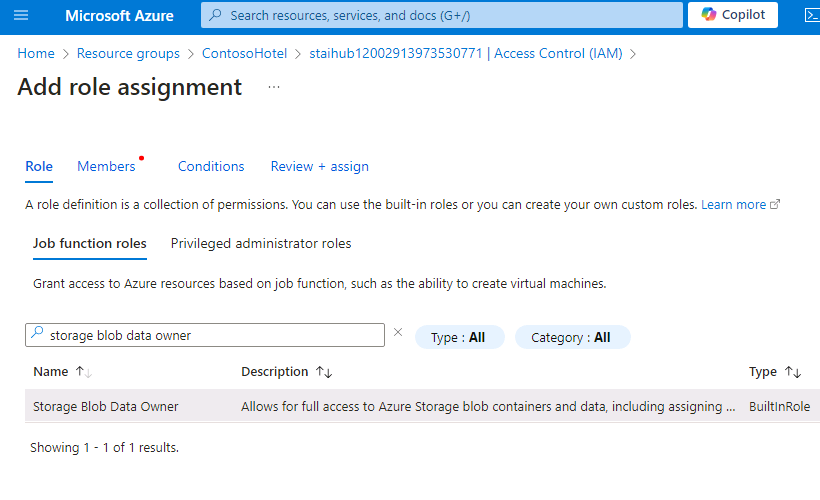Switch to the Review + assign tab

coord(320,166)
